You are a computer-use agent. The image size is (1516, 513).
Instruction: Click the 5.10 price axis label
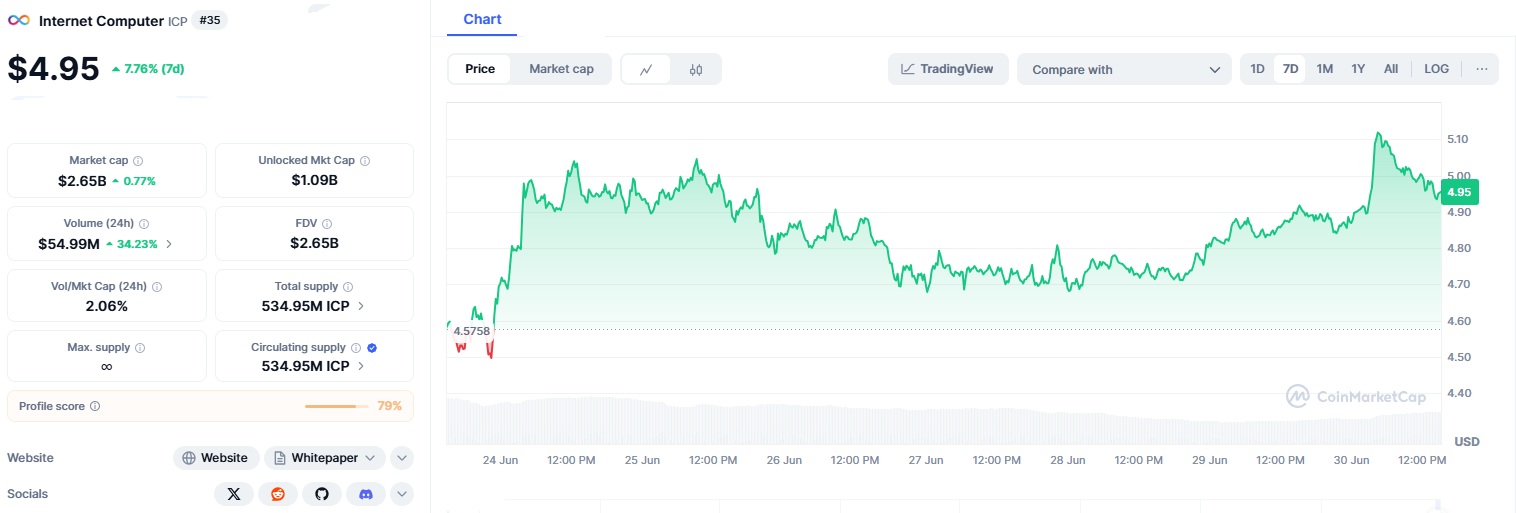coord(1457,139)
